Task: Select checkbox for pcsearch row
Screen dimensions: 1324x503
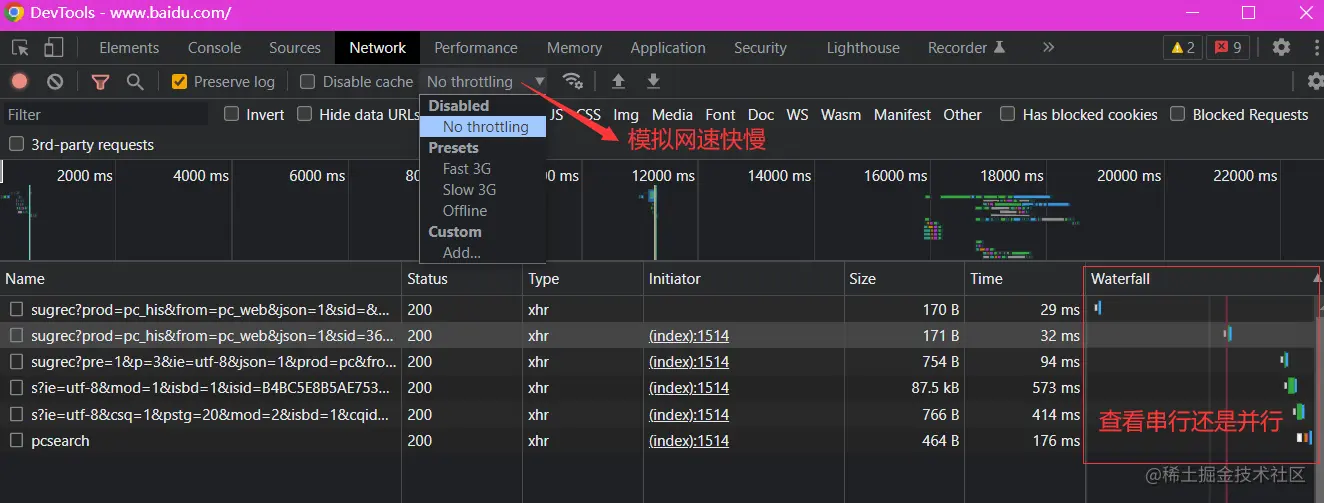Action: (16, 440)
